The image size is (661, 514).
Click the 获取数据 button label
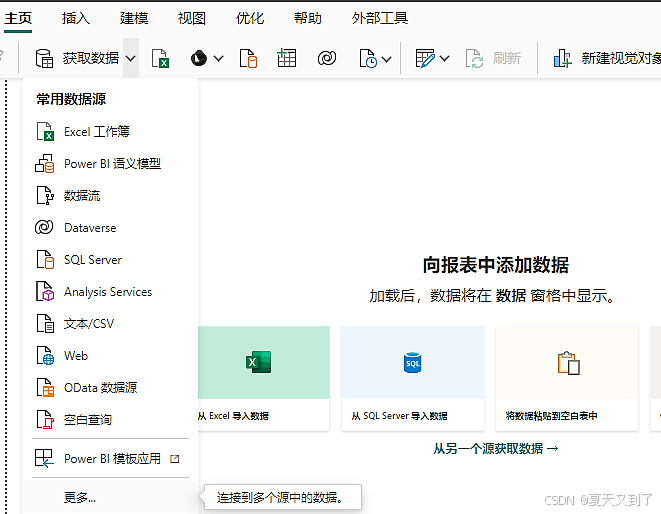tap(91, 58)
